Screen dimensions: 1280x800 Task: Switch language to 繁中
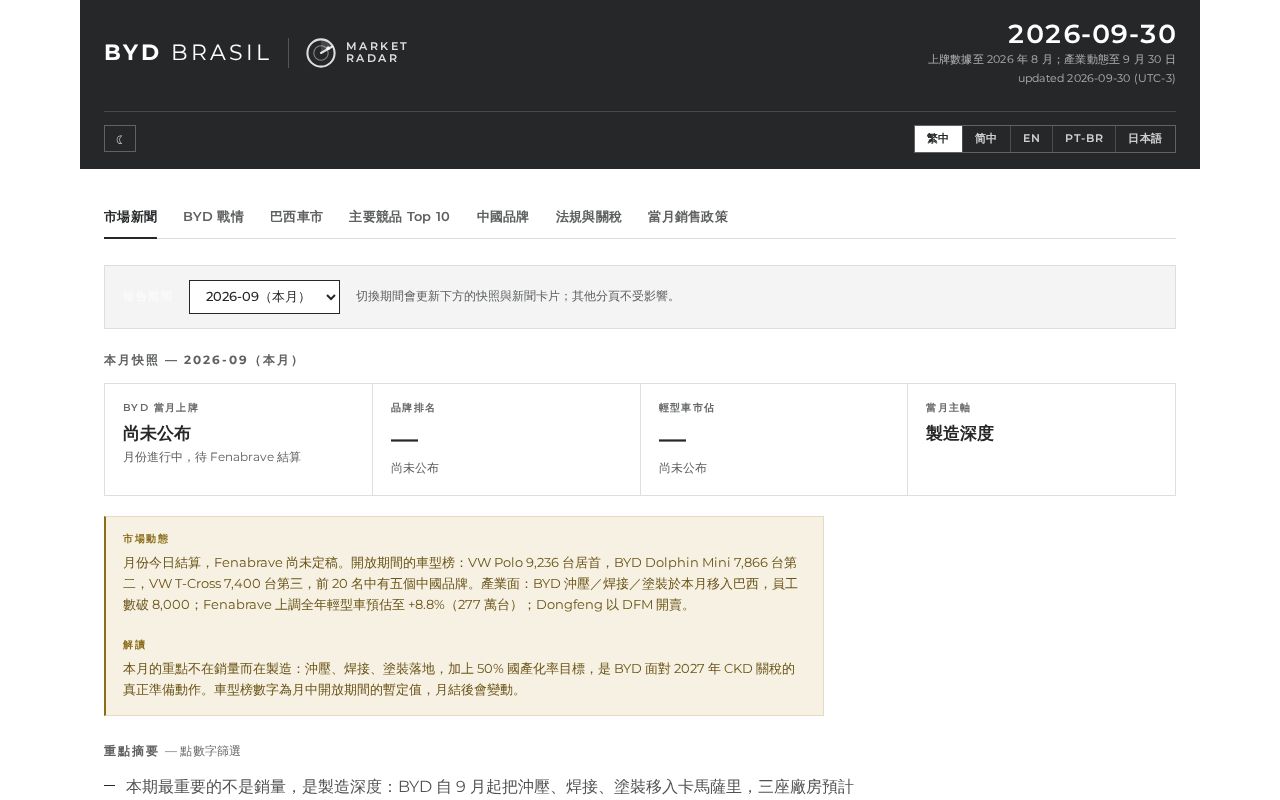pos(938,139)
